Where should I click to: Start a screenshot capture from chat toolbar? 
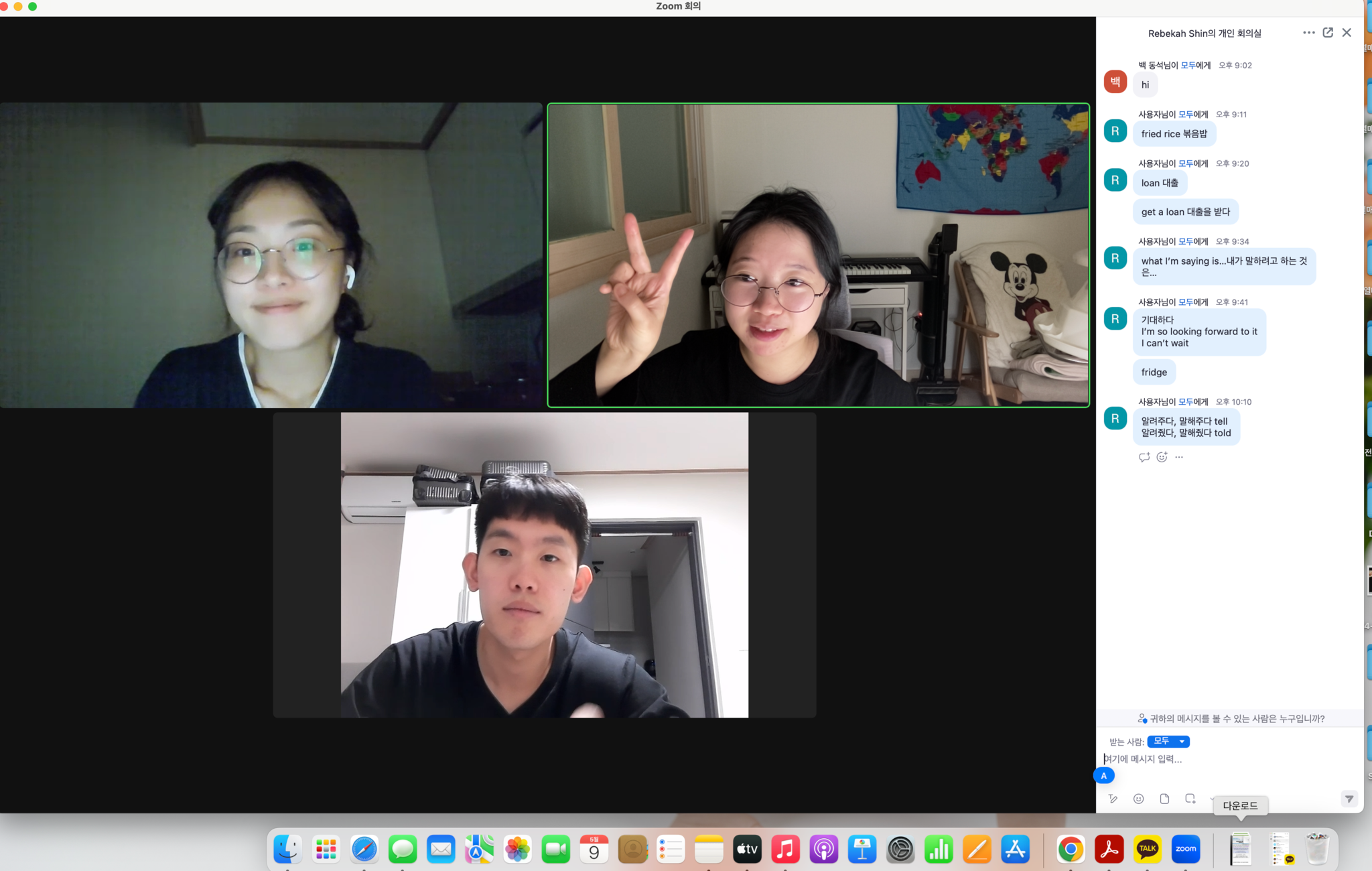(x=1190, y=799)
